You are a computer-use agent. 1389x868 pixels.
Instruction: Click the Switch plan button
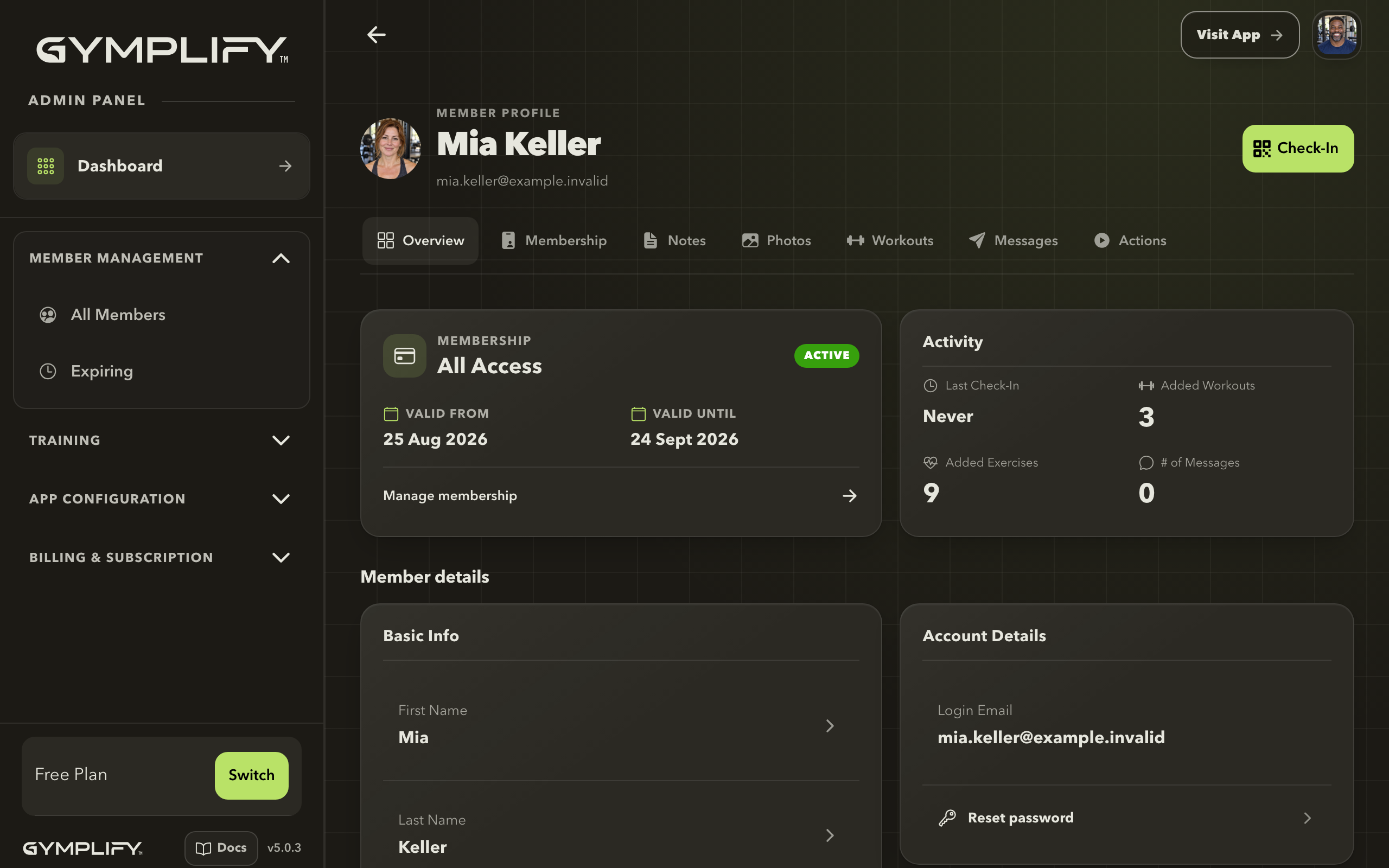coord(251,775)
